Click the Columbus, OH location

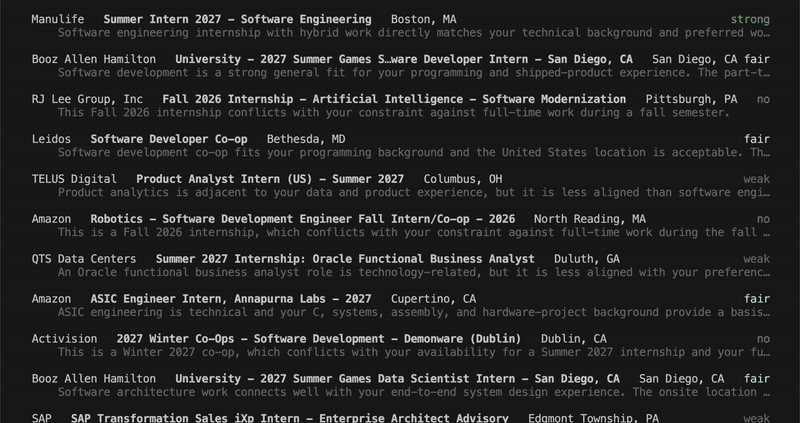pos(463,179)
